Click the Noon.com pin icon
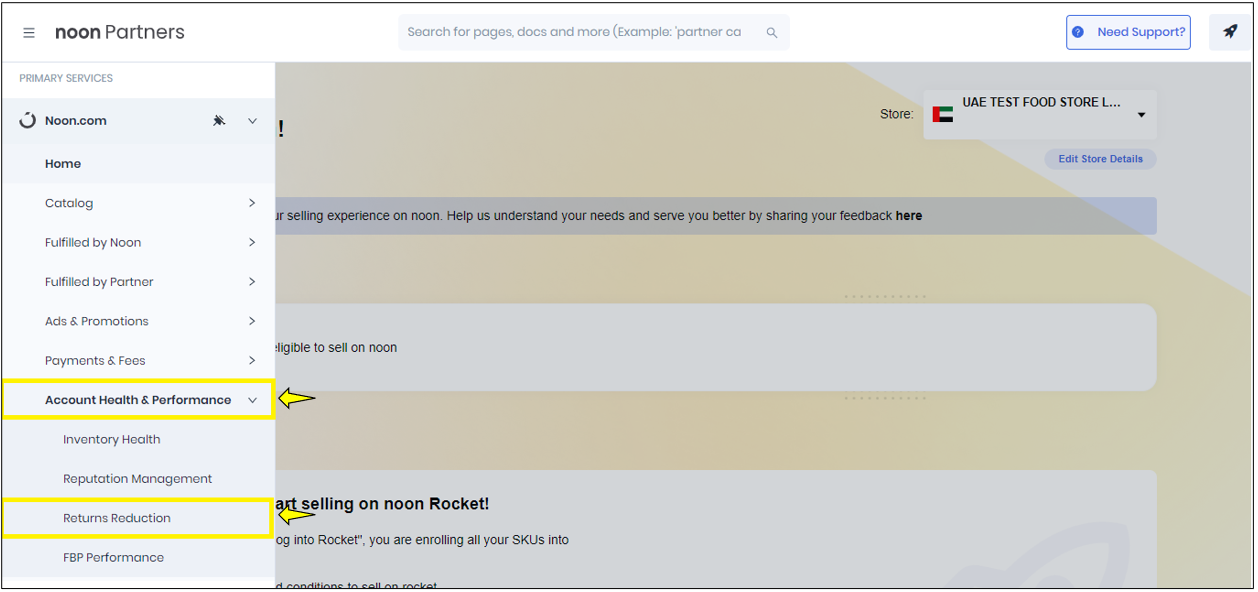 click(219, 121)
